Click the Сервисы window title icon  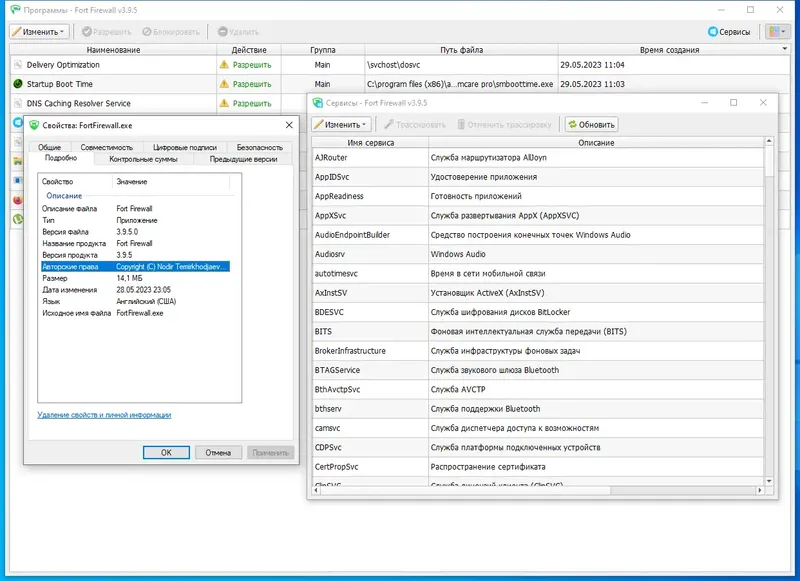pos(318,103)
